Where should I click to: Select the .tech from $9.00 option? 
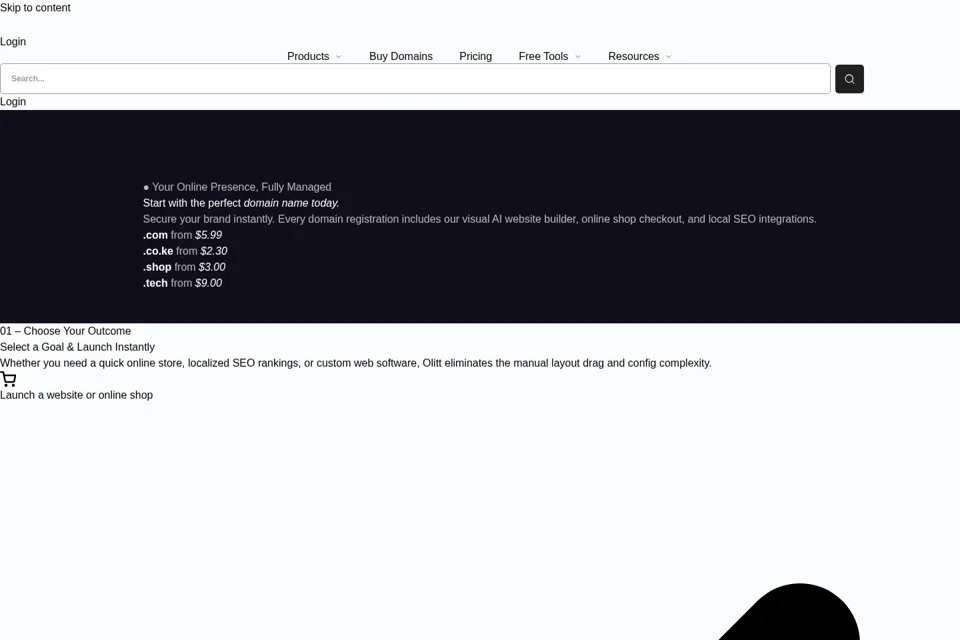[182, 283]
